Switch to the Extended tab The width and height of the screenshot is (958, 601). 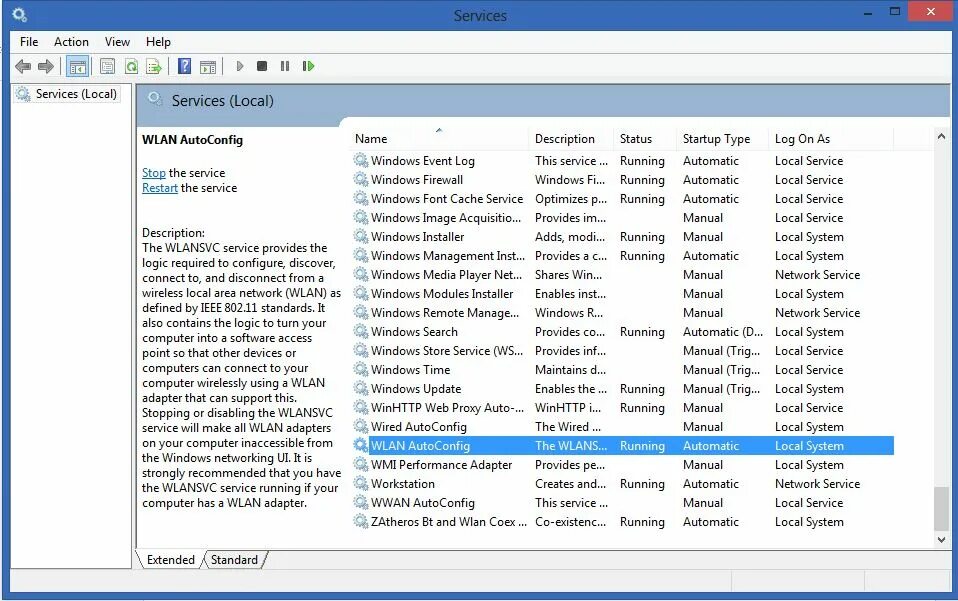click(x=170, y=559)
